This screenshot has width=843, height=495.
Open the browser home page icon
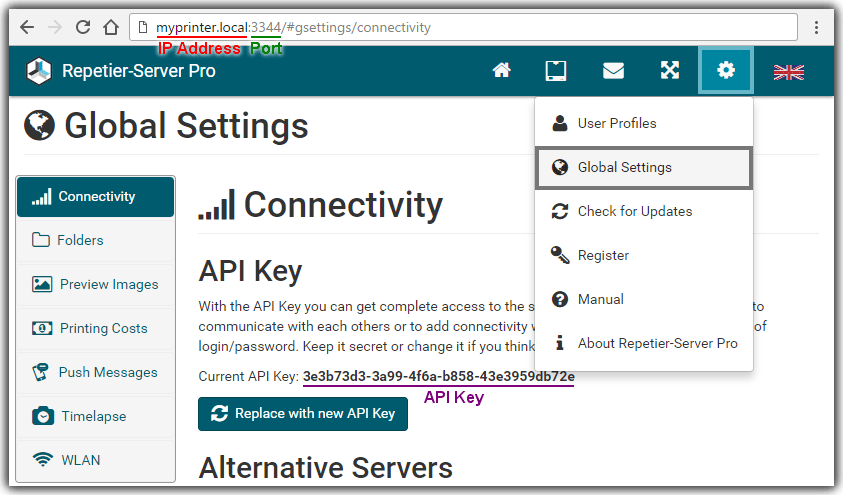[x=111, y=27]
